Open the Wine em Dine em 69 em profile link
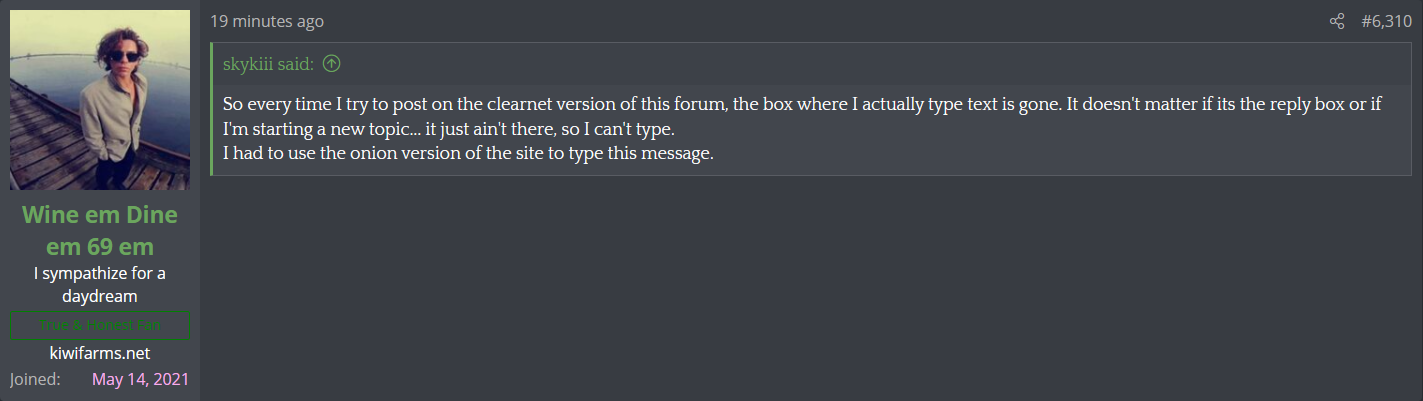The height and width of the screenshot is (401, 1423). pos(99,229)
